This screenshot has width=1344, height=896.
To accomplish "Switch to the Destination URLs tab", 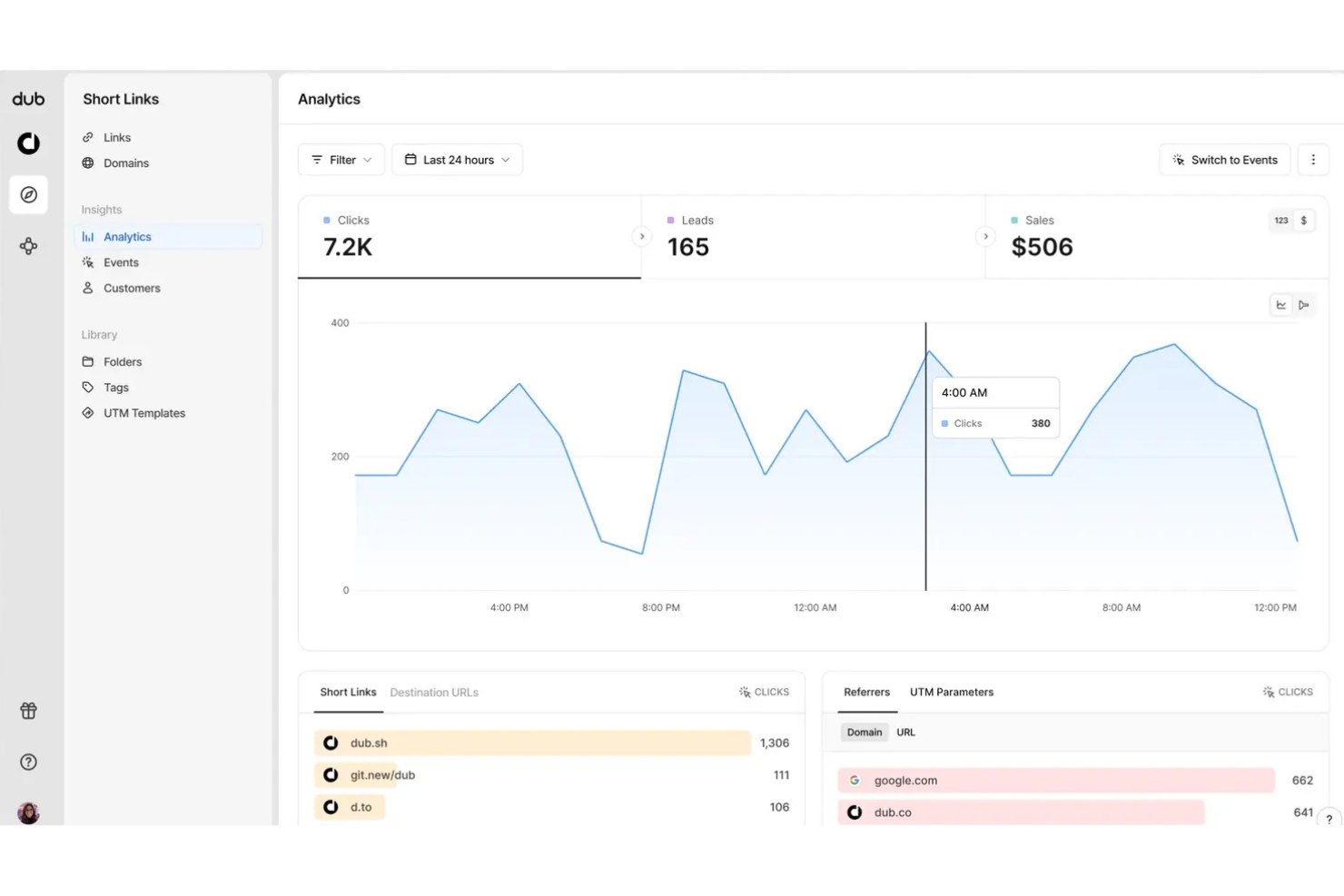I will tap(434, 693).
